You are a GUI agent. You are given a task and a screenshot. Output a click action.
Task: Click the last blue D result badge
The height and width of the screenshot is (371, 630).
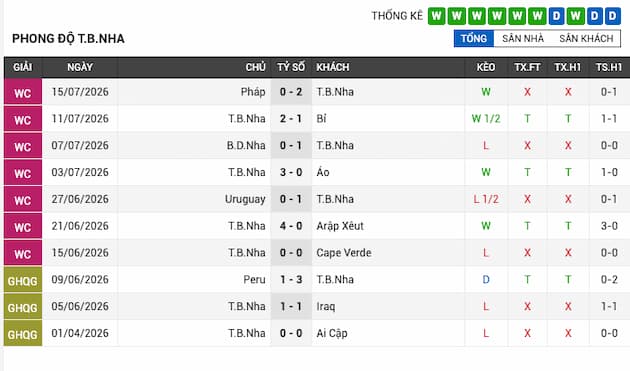(x=613, y=16)
